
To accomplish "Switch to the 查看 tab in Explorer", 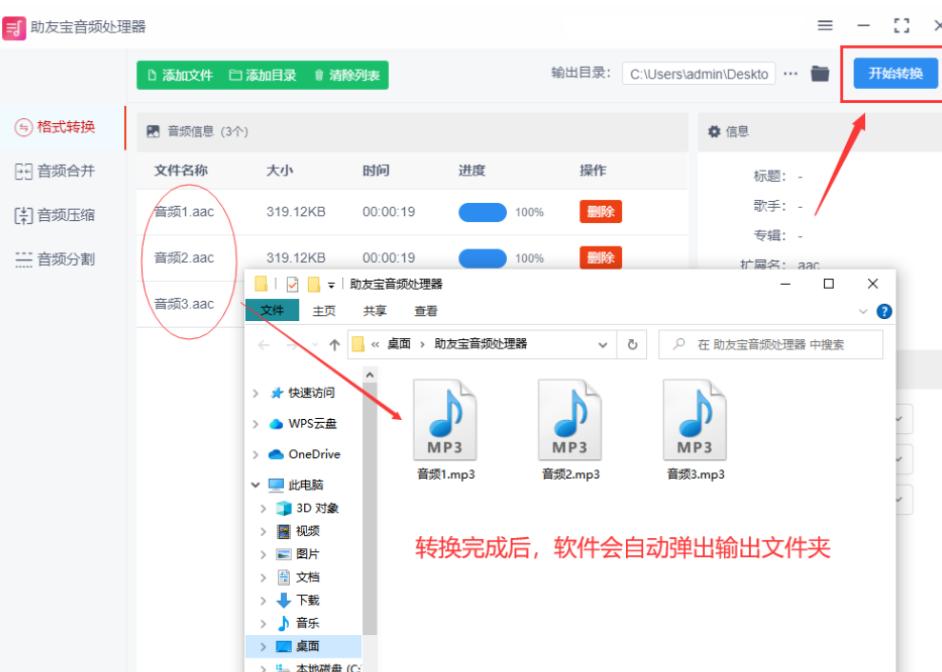I will click(426, 310).
